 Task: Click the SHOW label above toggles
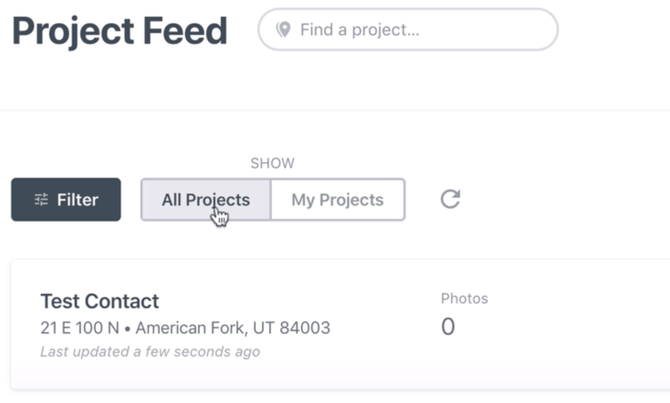coord(272,163)
